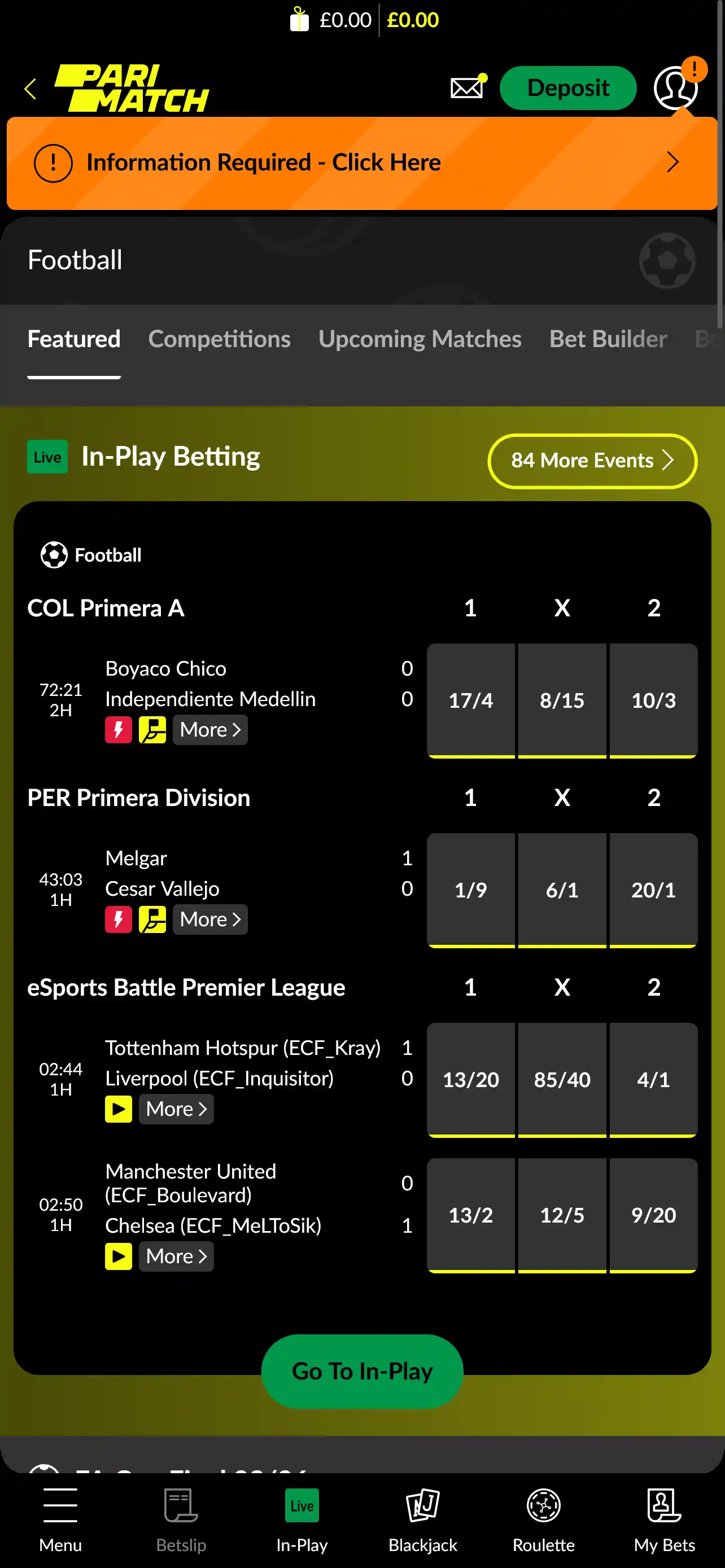The image size is (725, 1568).
Task: Open the user account profile icon
Action: pyautogui.click(x=675, y=87)
